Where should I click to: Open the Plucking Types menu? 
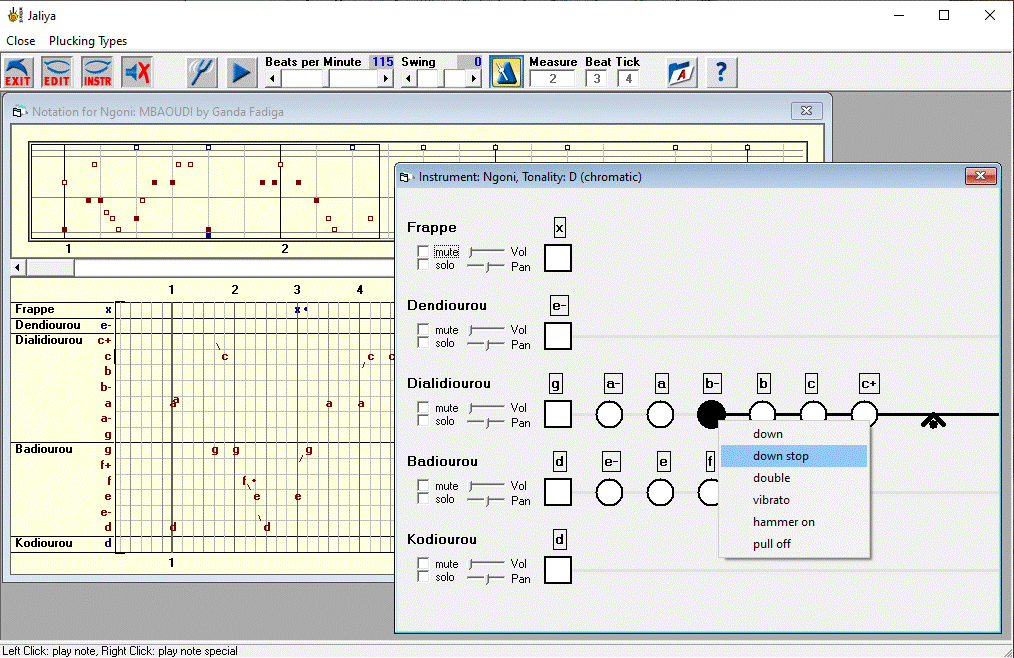point(88,41)
